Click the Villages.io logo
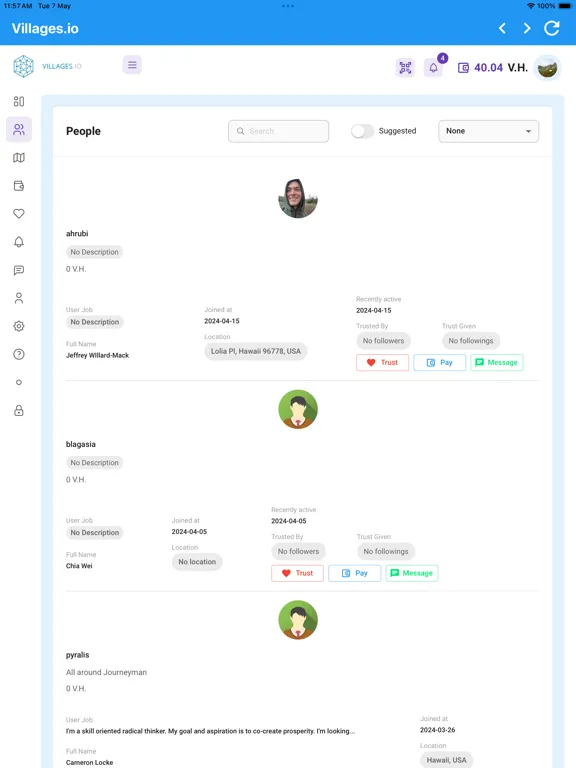The width and height of the screenshot is (576, 768). (x=48, y=66)
